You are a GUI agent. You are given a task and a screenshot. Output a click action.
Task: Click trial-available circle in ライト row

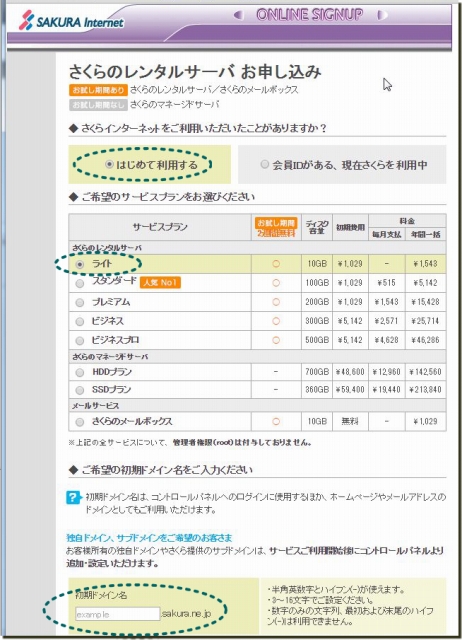(276, 264)
